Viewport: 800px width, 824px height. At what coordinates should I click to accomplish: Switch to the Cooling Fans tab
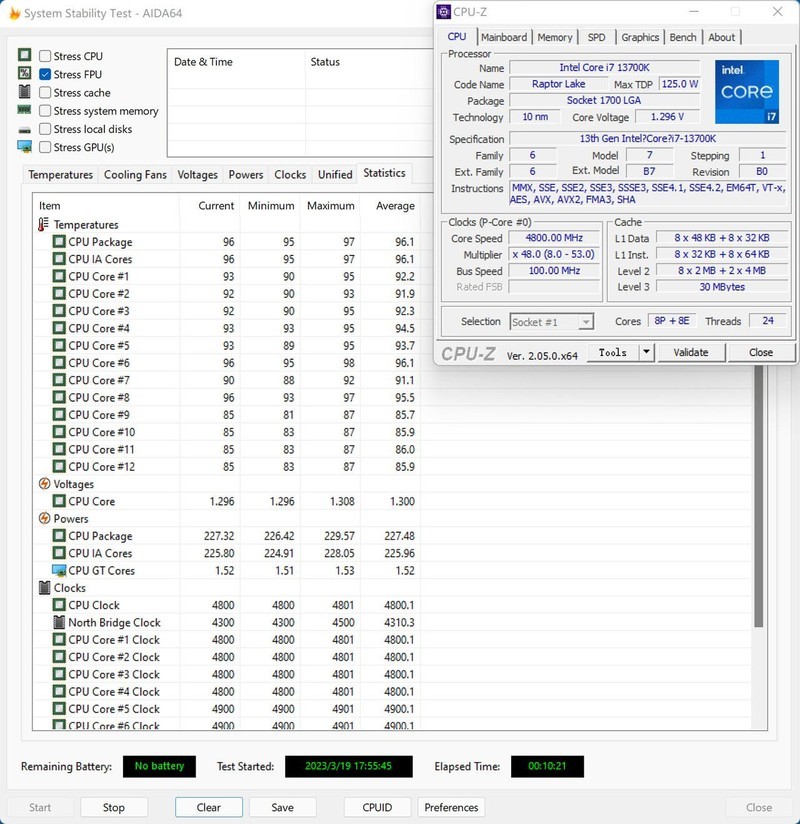(x=135, y=173)
